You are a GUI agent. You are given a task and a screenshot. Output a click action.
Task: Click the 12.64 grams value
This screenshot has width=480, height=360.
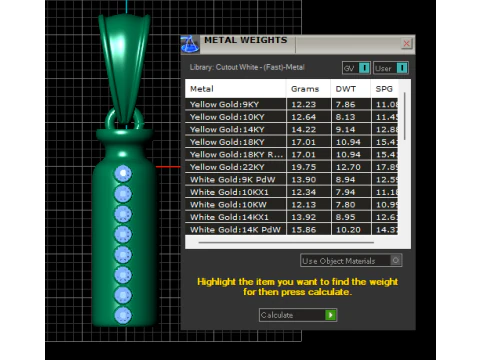pyautogui.click(x=303, y=117)
